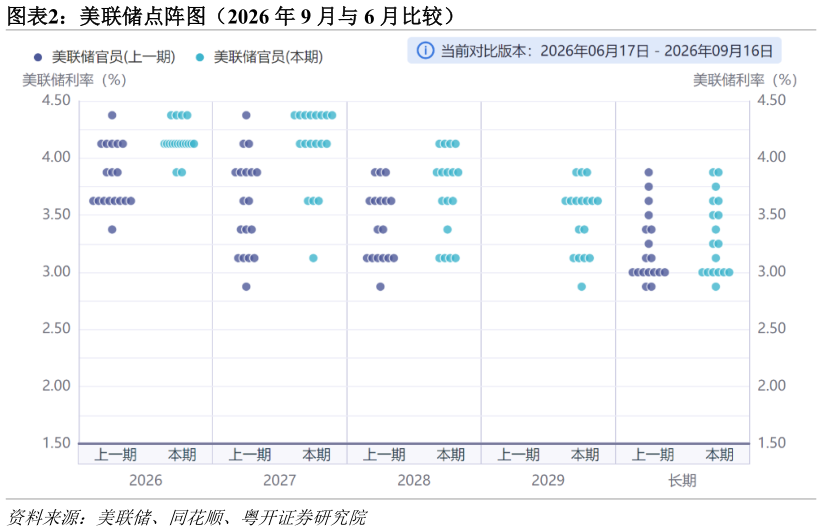Click the 上一期 label under 2029
The image size is (822, 531).
coord(518,454)
